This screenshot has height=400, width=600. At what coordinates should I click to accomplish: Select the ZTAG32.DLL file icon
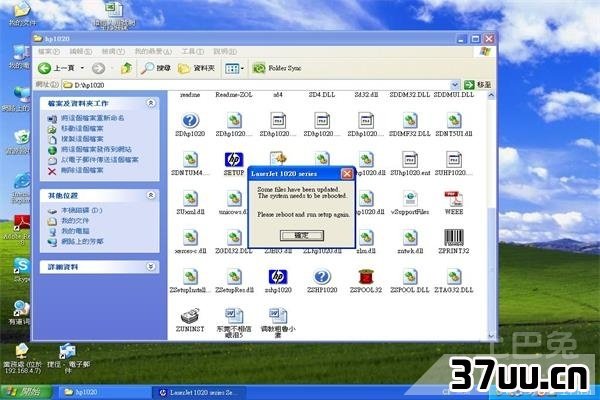(x=454, y=277)
